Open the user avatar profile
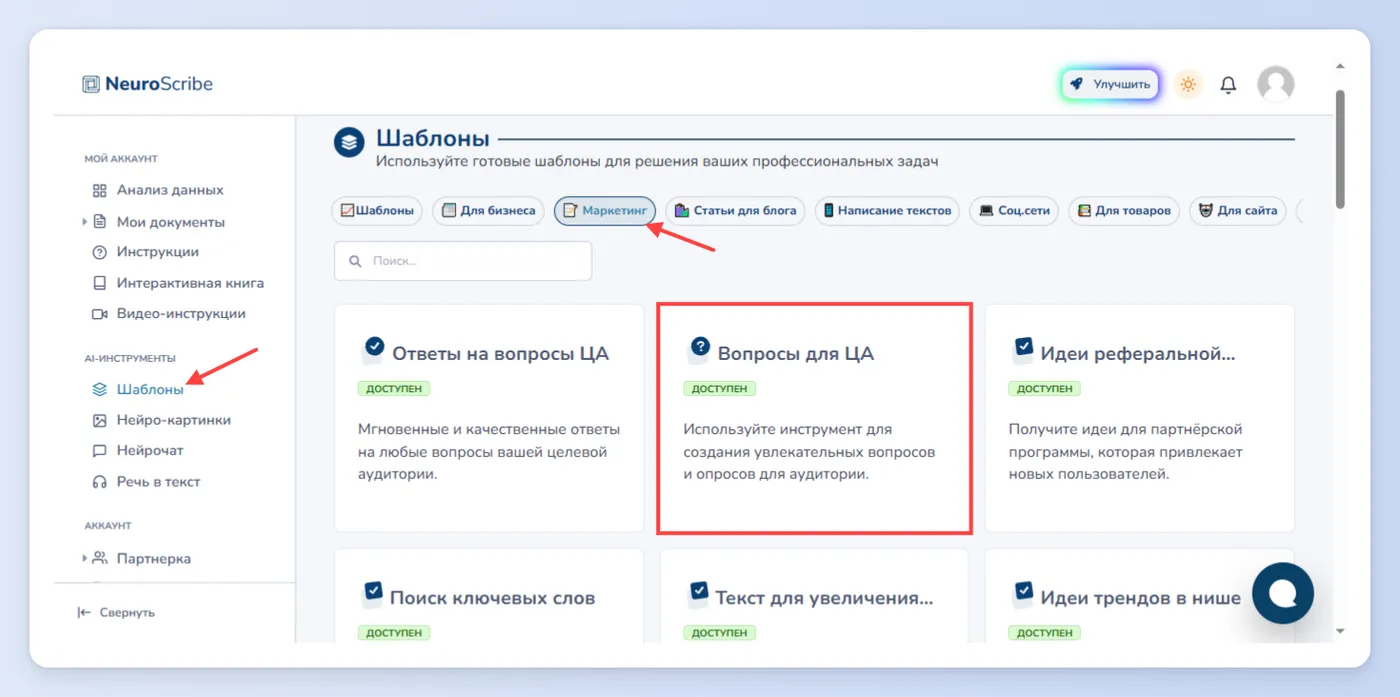The width and height of the screenshot is (1400, 697). [x=1275, y=85]
